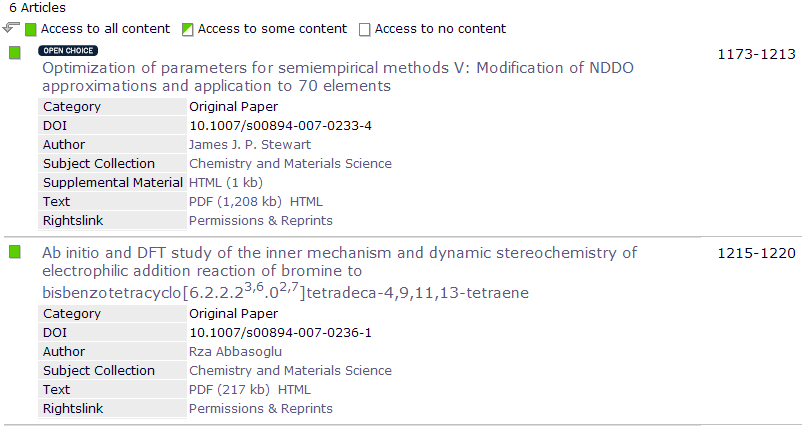Open author Rza Abbasoglu's link
The image size is (804, 429).
click(x=234, y=352)
